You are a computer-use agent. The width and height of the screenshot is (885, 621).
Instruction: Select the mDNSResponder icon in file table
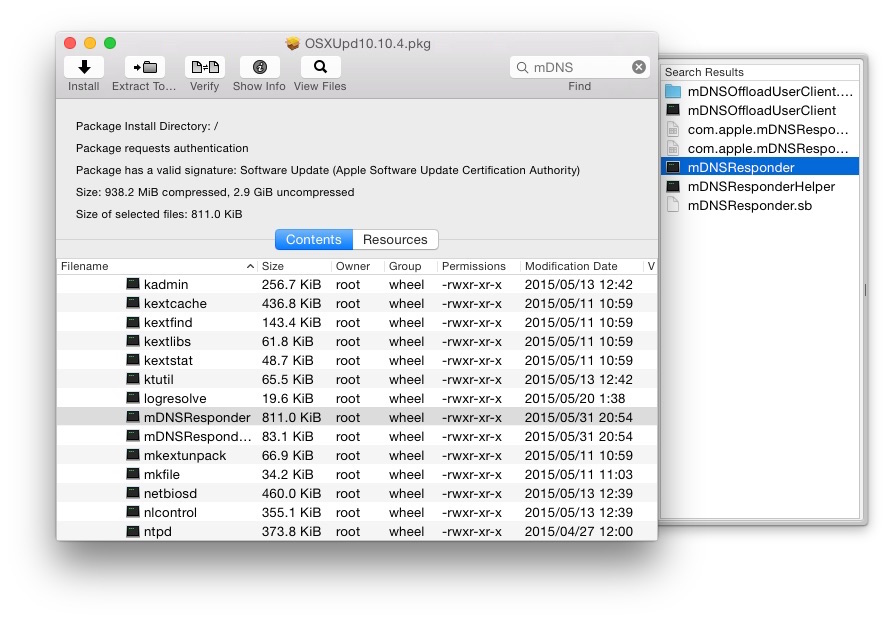[133, 417]
